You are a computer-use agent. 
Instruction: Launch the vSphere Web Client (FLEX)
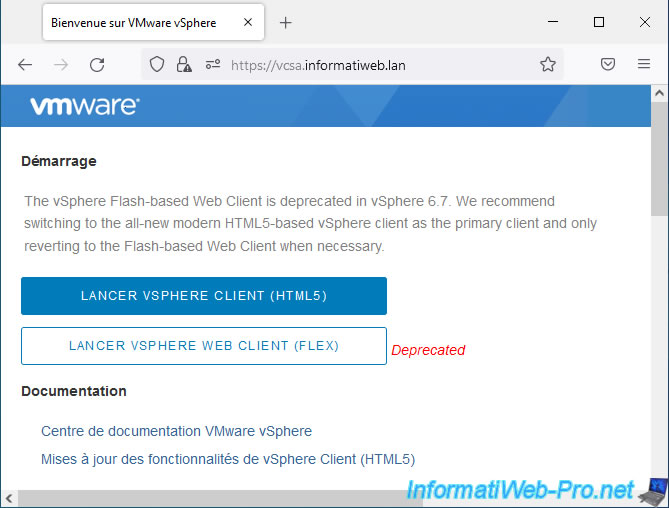(x=204, y=346)
